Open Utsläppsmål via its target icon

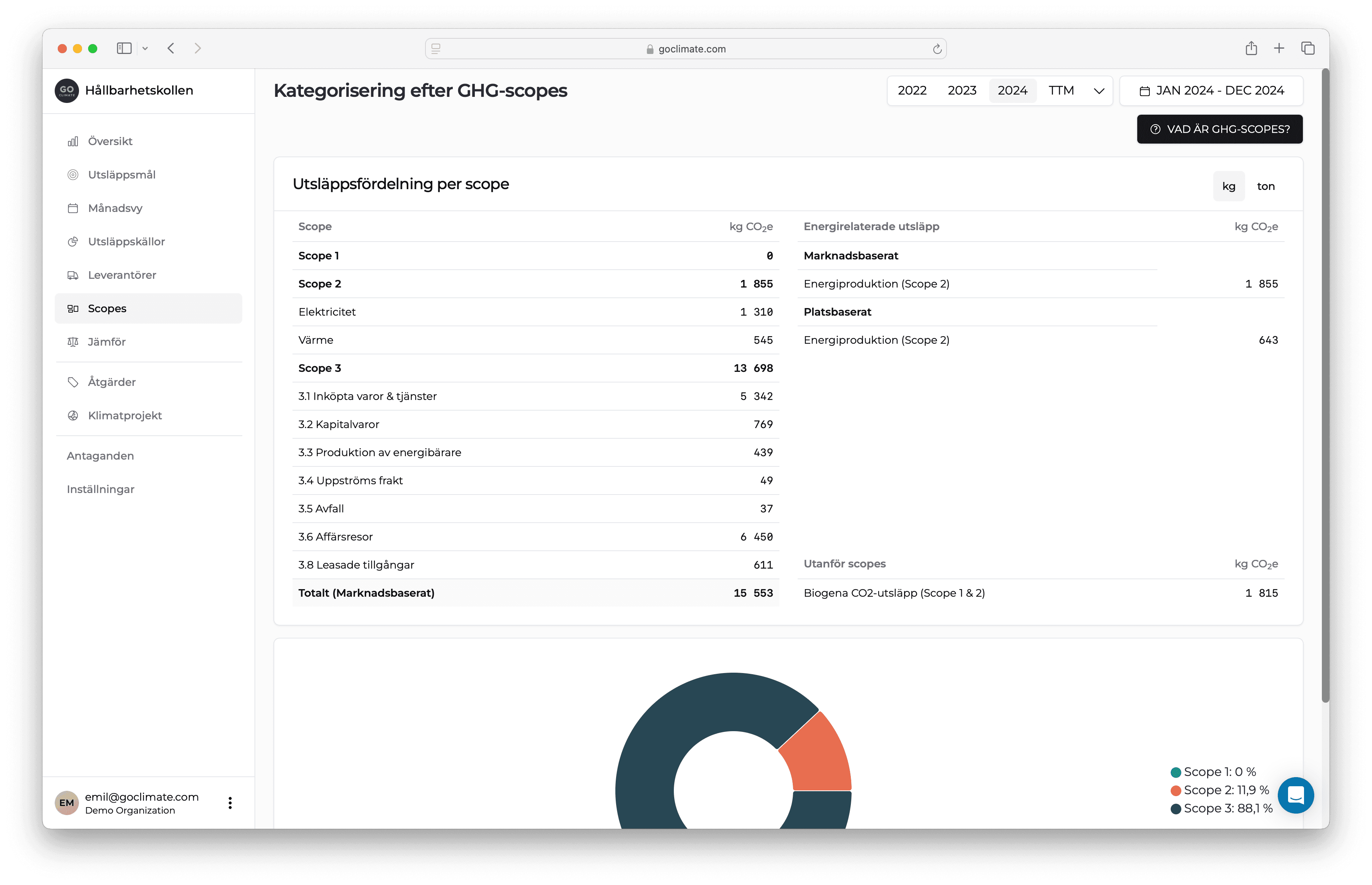tap(73, 175)
